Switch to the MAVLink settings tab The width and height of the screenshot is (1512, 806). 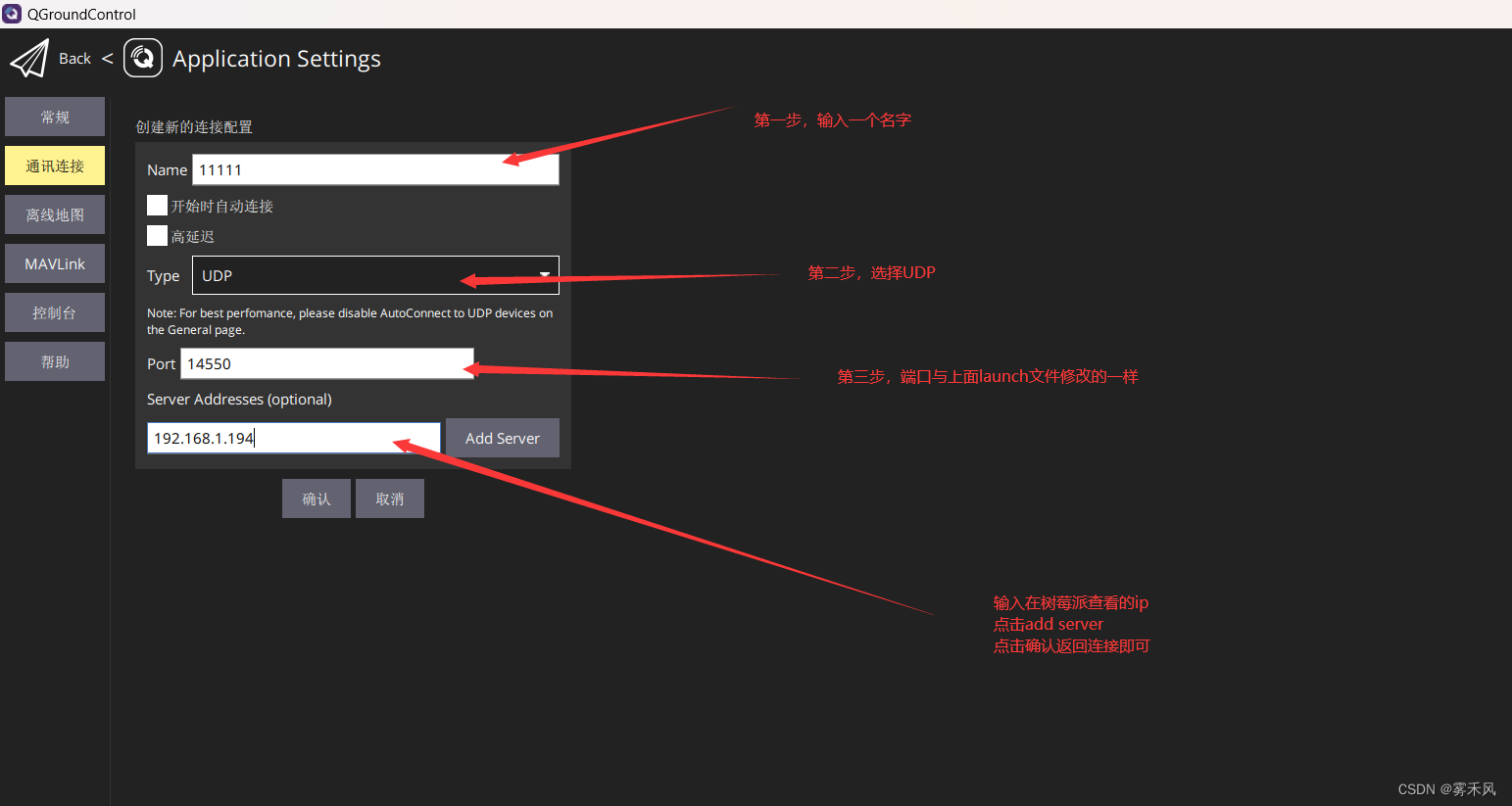pyautogui.click(x=54, y=262)
